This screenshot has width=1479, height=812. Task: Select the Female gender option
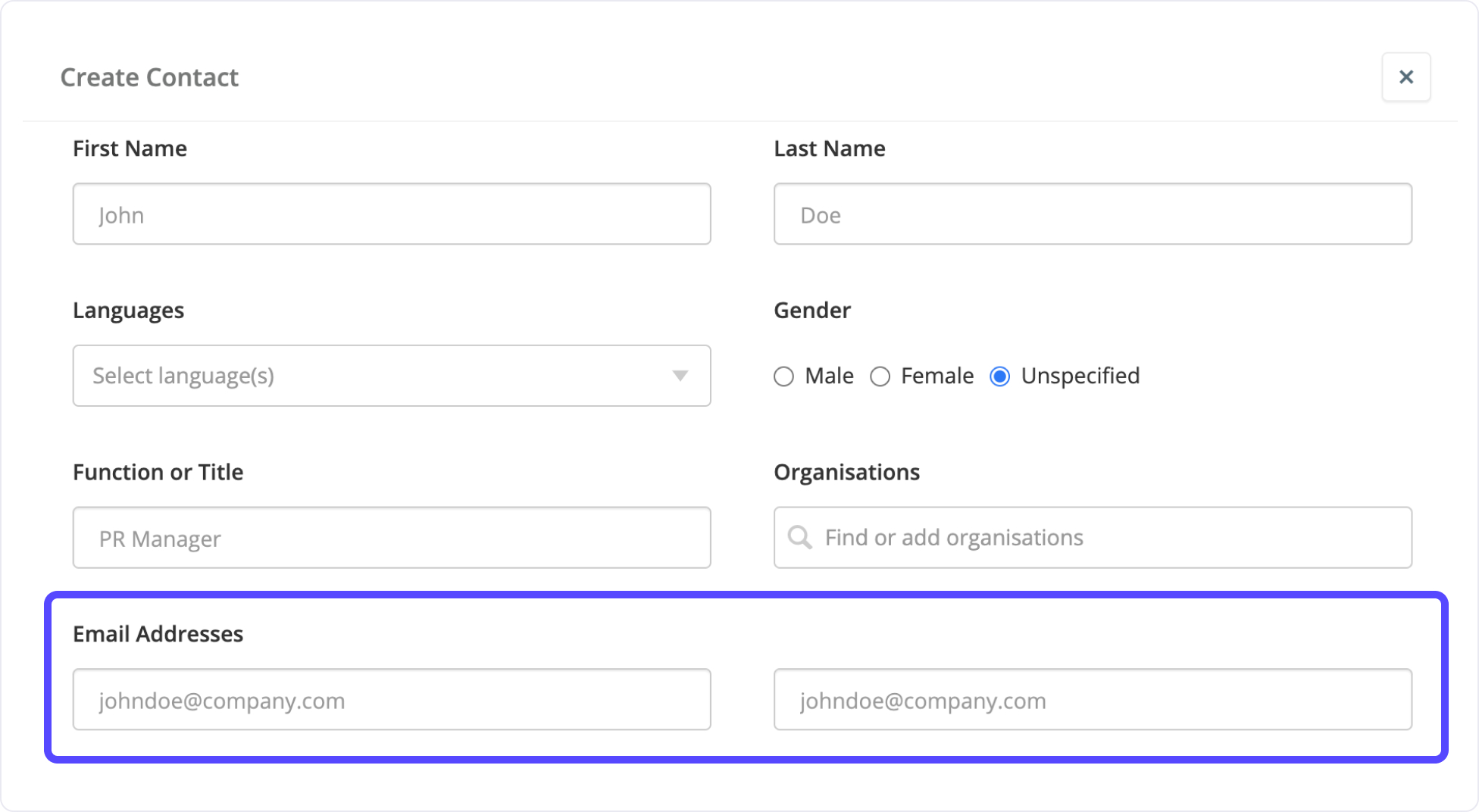pyautogui.click(x=880, y=376)
